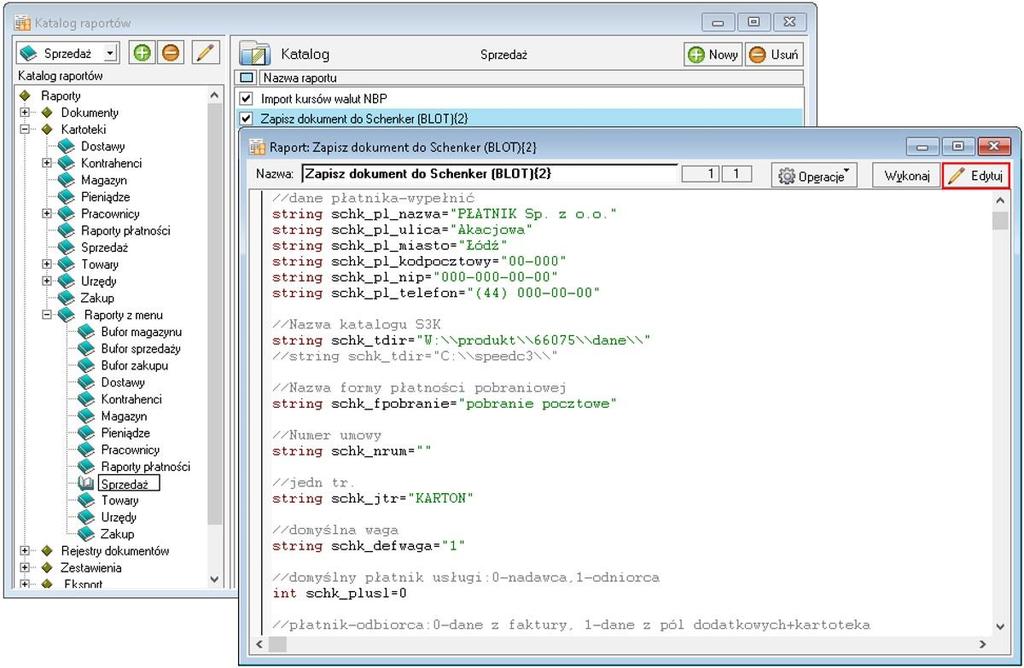The image size is (1024, 668).
Task: Click Urzędy book icon under Raporty z menu
Action: 86,517
